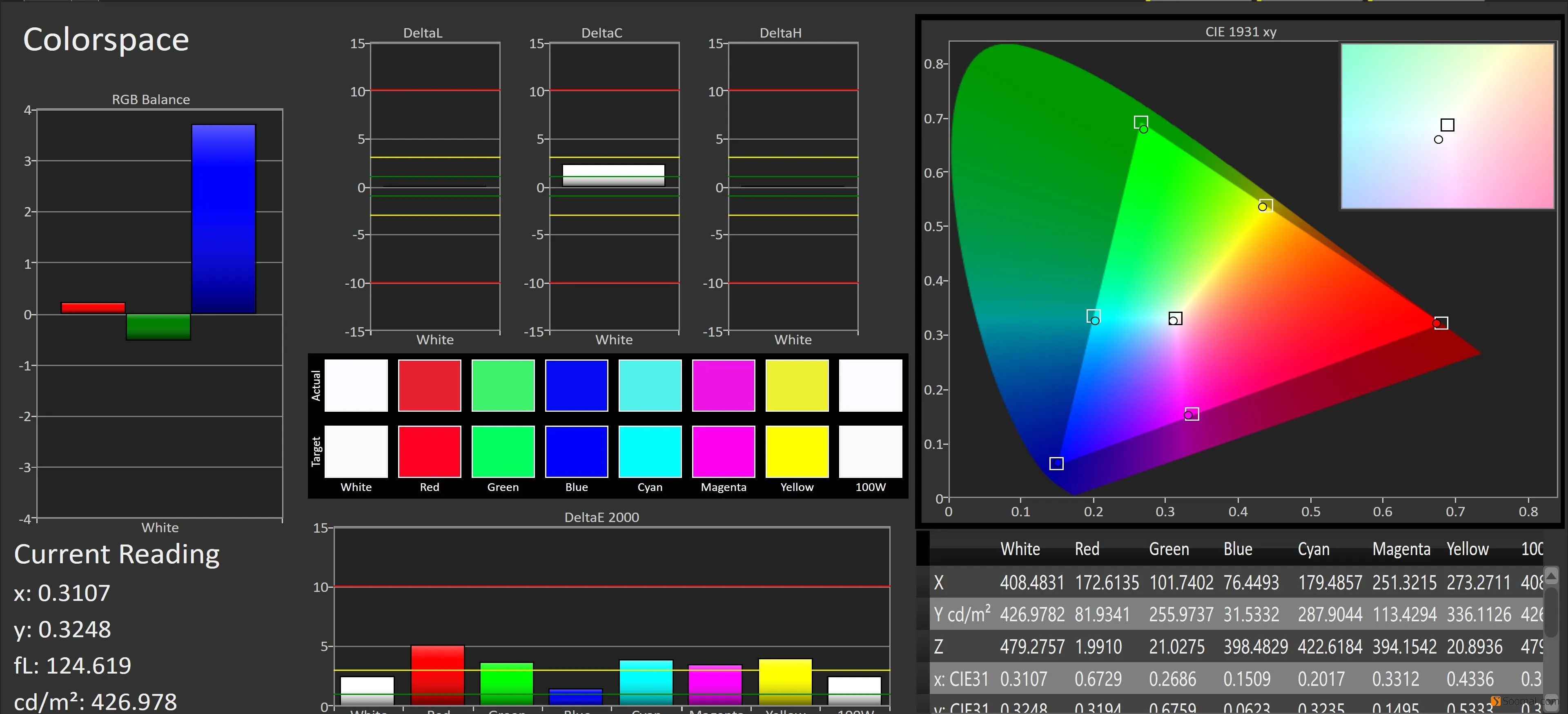
Task: Click the measured circle in white-point zoom inset
Action: (1438, 139)
